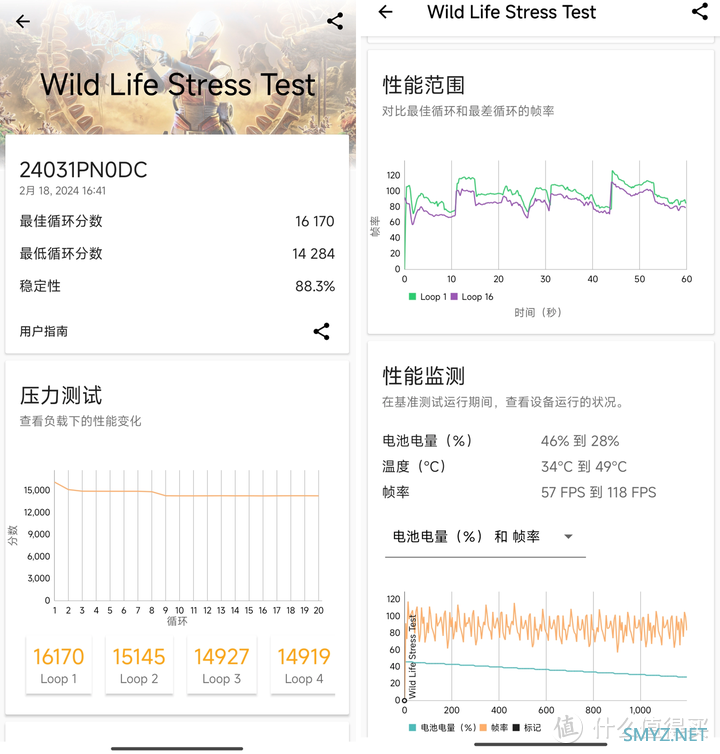Click the teal 电池电量 legend swatch
Image resolution: width=720 pixels, height=754 pixels.
412,728
